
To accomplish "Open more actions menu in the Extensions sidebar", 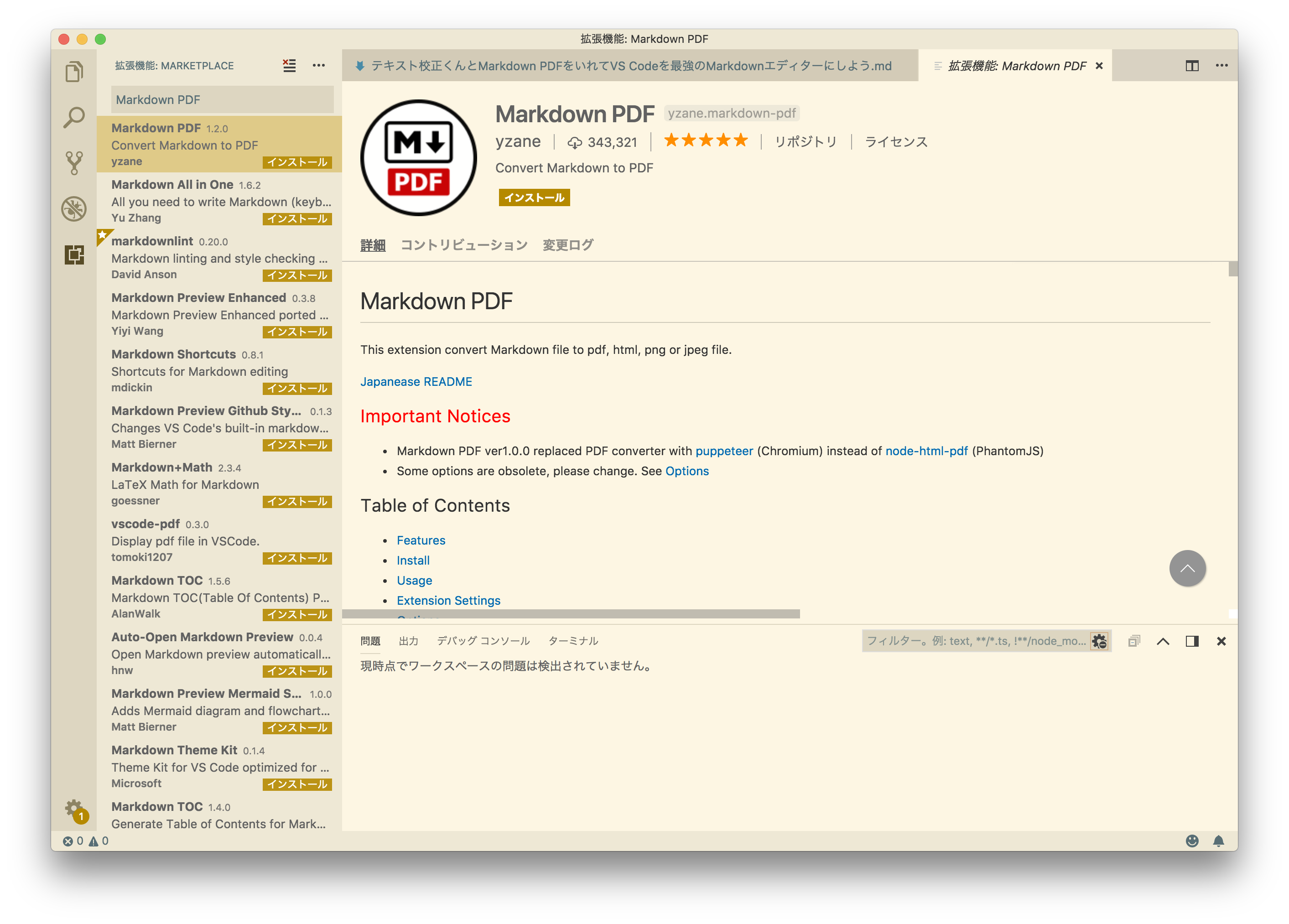I will [318, 65].
